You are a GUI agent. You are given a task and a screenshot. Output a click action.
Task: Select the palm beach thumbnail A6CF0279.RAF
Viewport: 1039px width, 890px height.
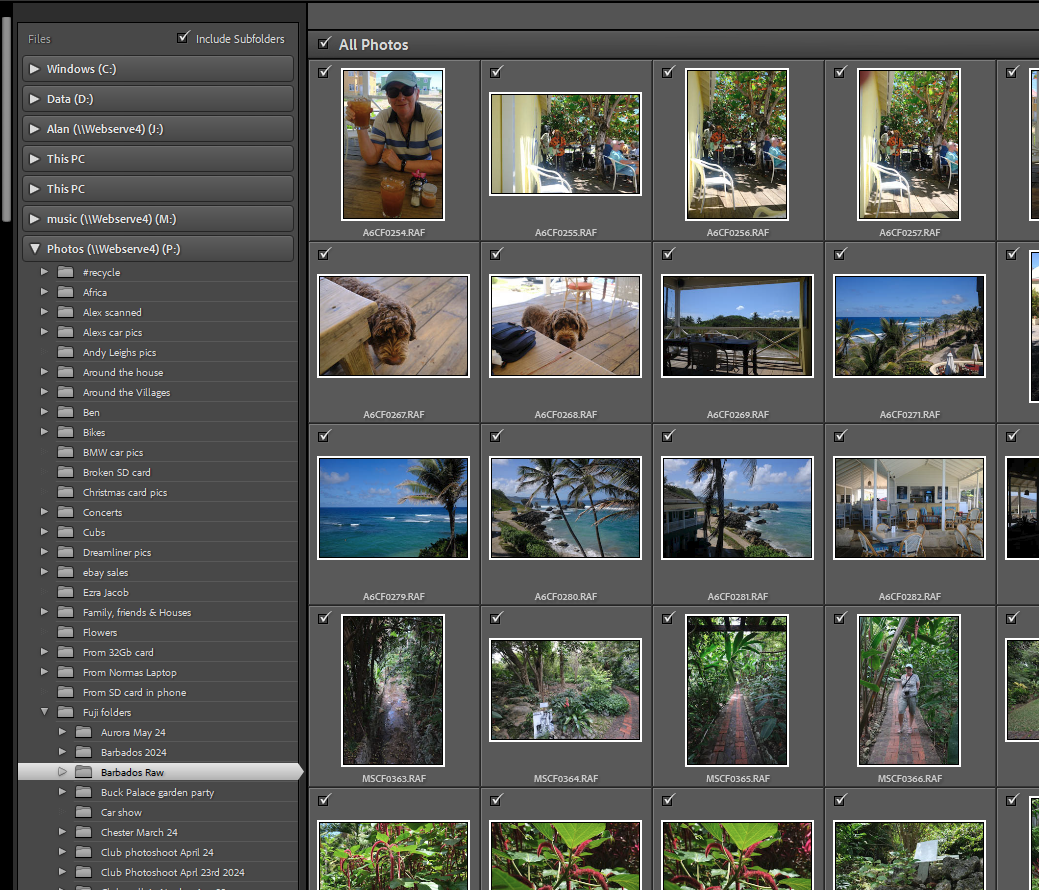(x=393, y=508)
